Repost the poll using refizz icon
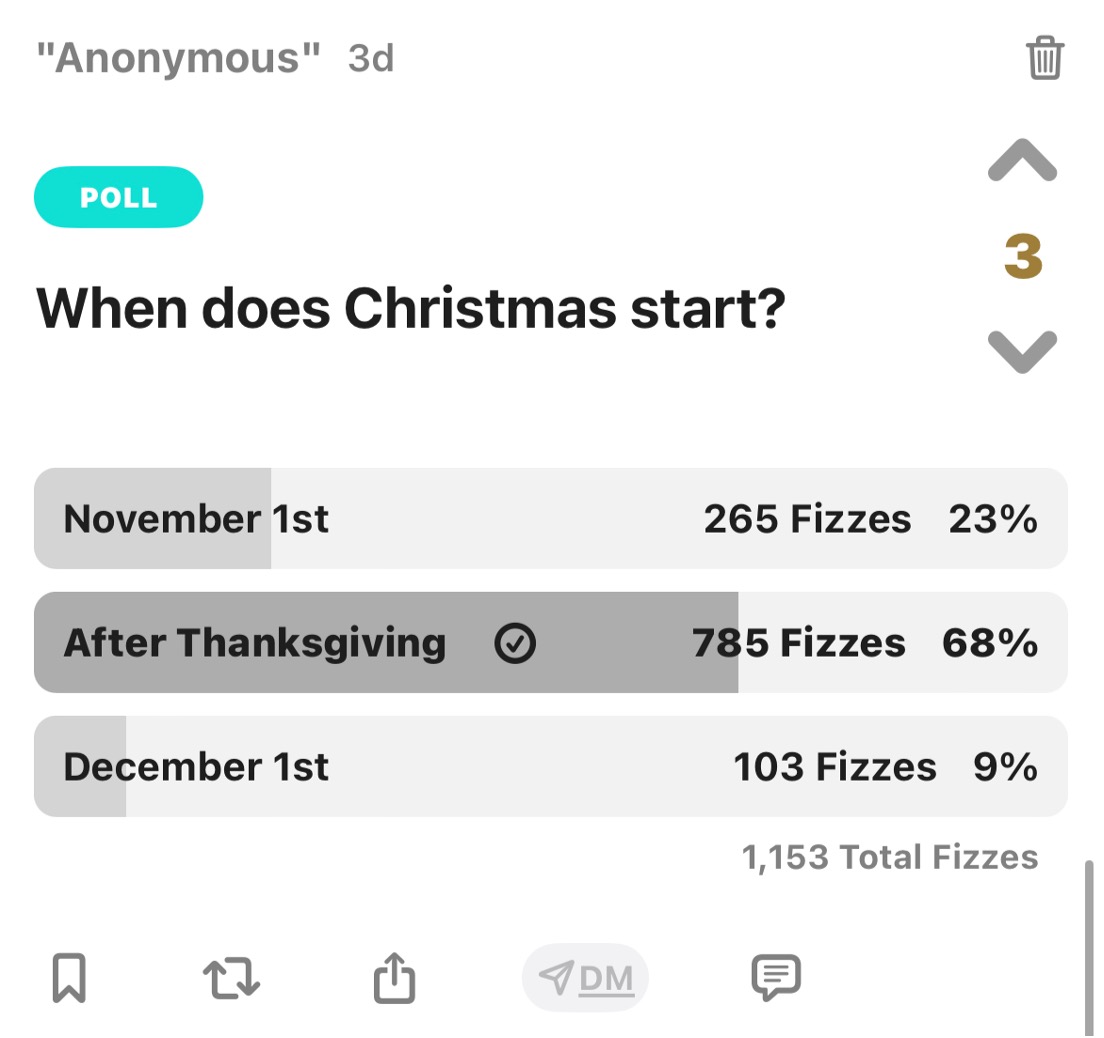1104x1038 pixels. (x=231, y=978)
